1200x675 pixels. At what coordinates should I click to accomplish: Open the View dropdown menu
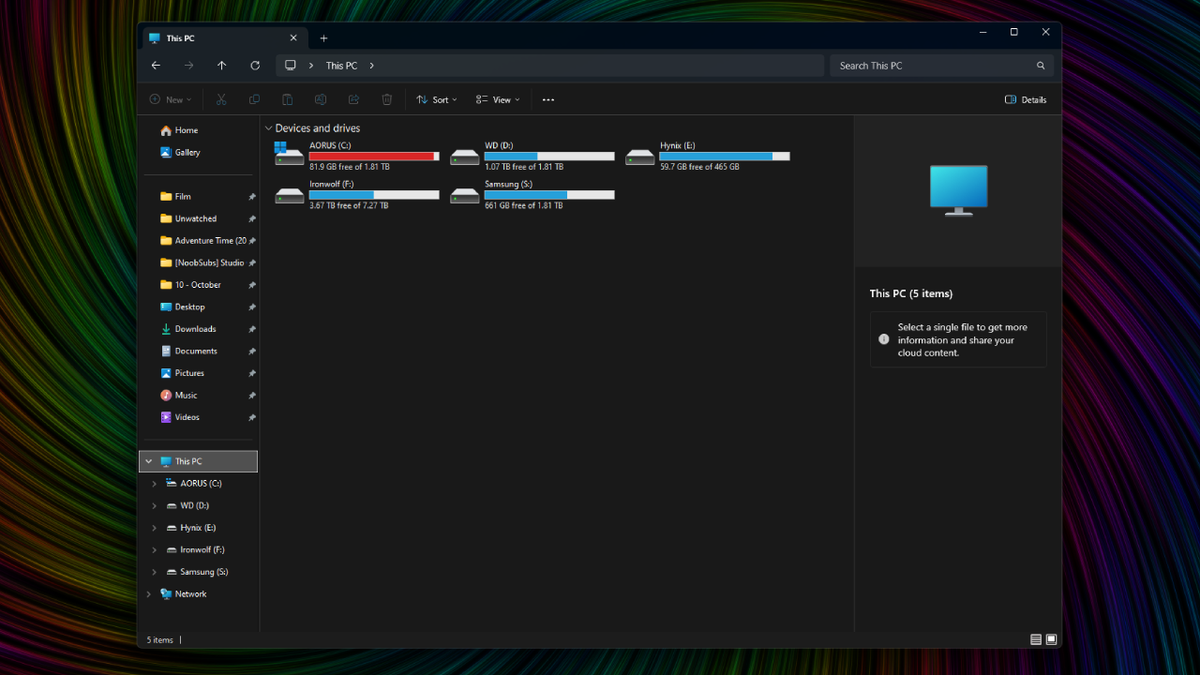[498, 100]
